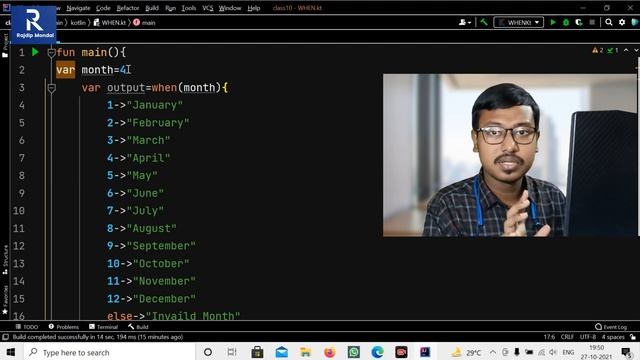This screenshot has width=640, height=360.
Task: Open the TODO tool window
Action: pos(27,327)
